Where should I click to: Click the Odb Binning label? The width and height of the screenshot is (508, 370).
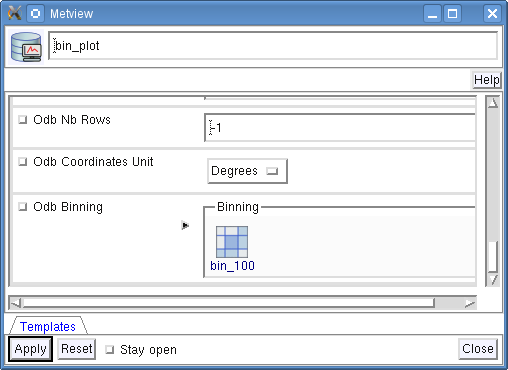point(68,207)
